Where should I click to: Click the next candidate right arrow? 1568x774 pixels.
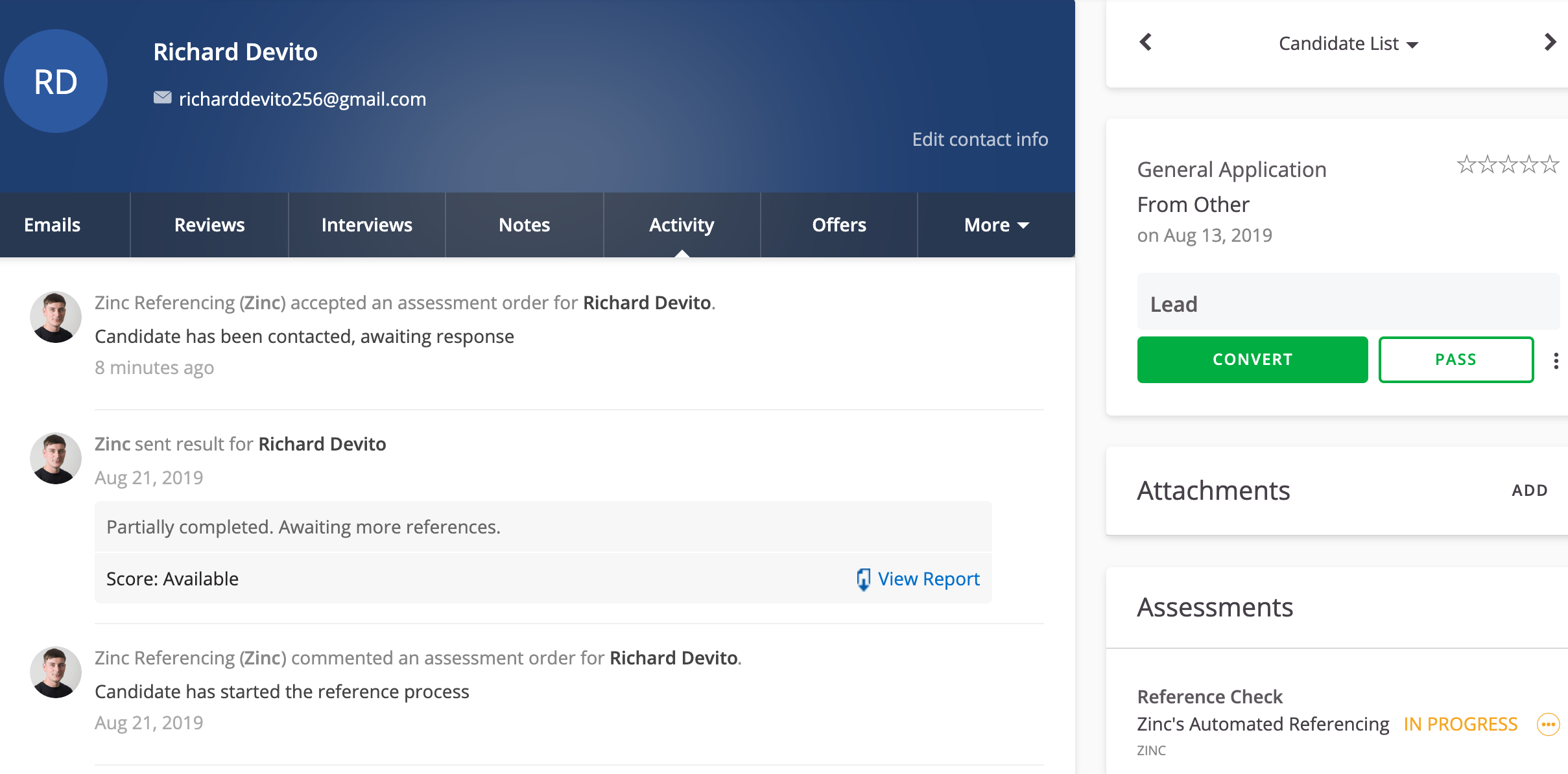point(1549,43)
